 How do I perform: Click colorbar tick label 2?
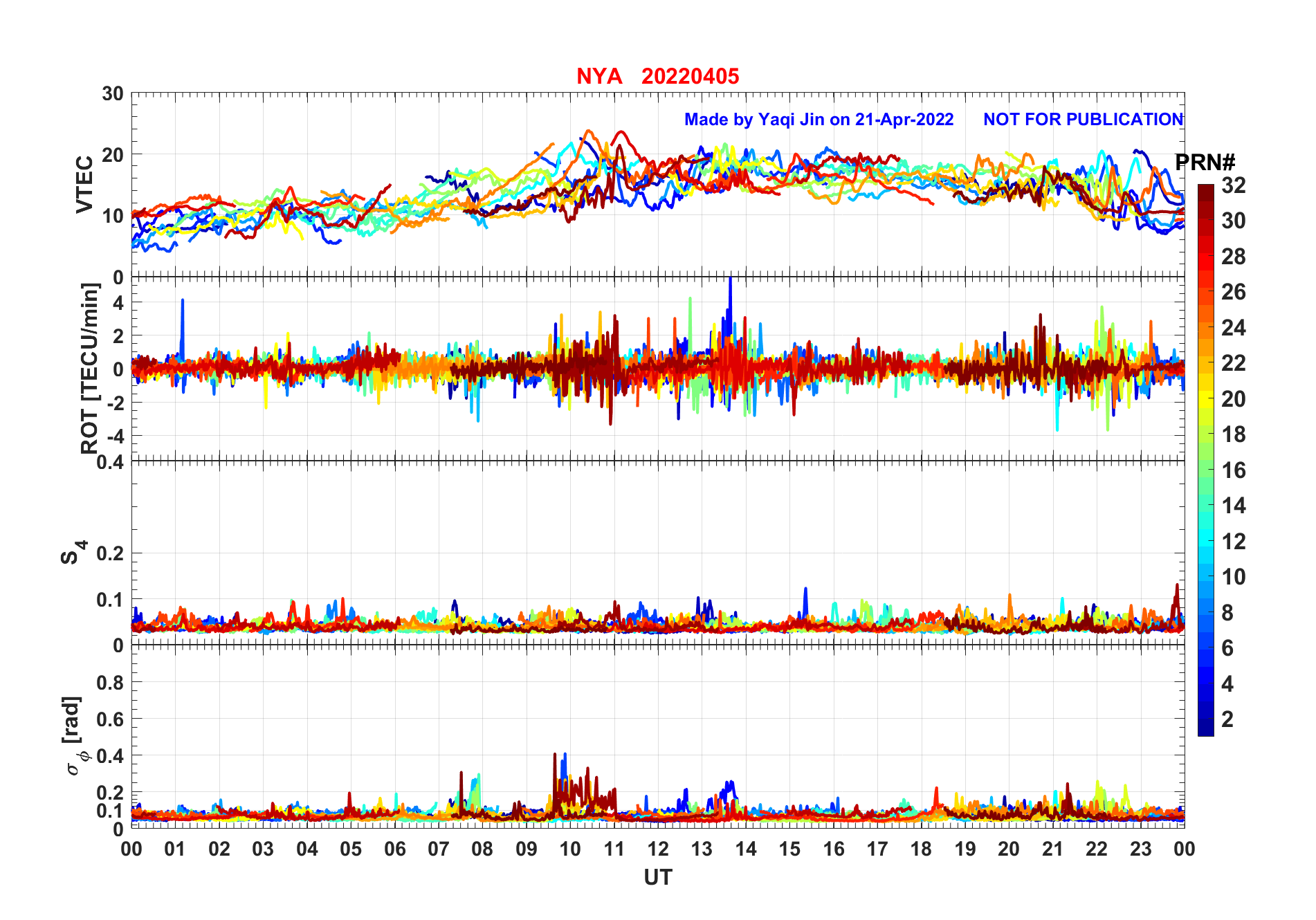tap(1227, 719)
